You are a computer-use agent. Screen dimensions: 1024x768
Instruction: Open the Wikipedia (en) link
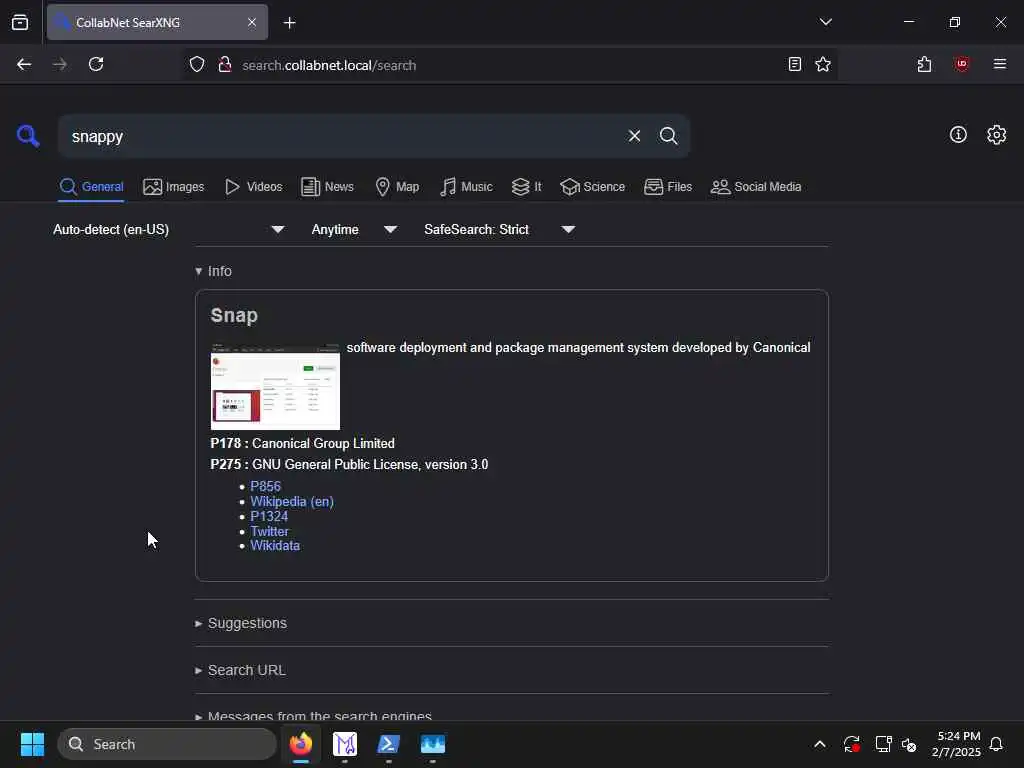[x=292, y=502]
